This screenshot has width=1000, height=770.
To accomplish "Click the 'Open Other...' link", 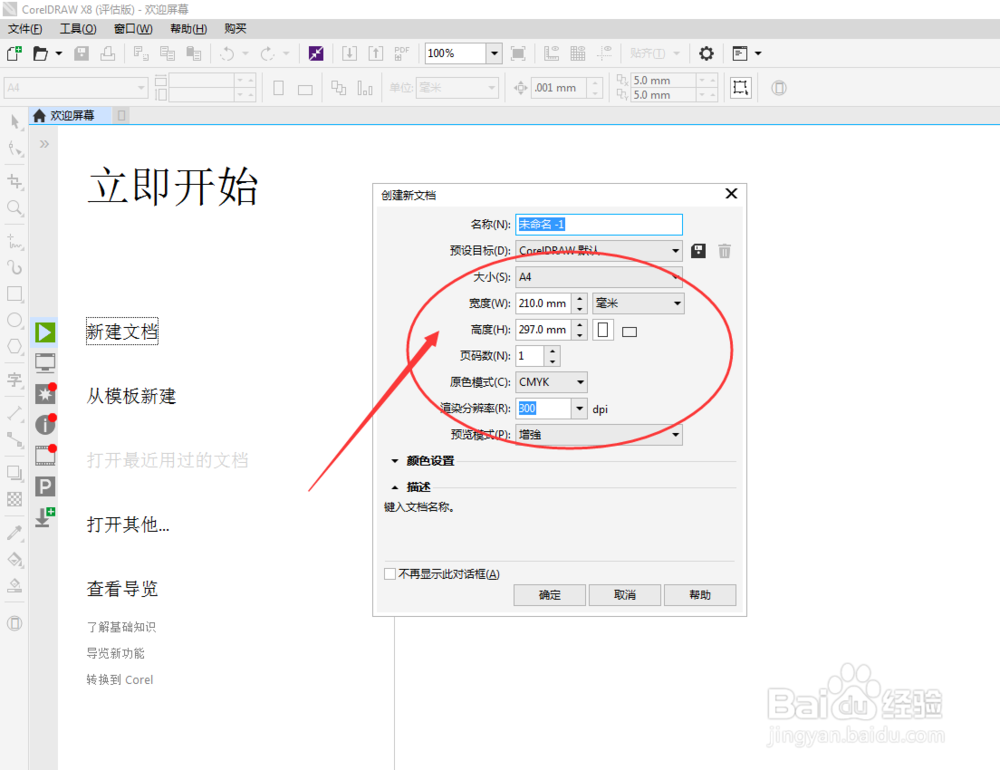I will [x=128, y=524].
